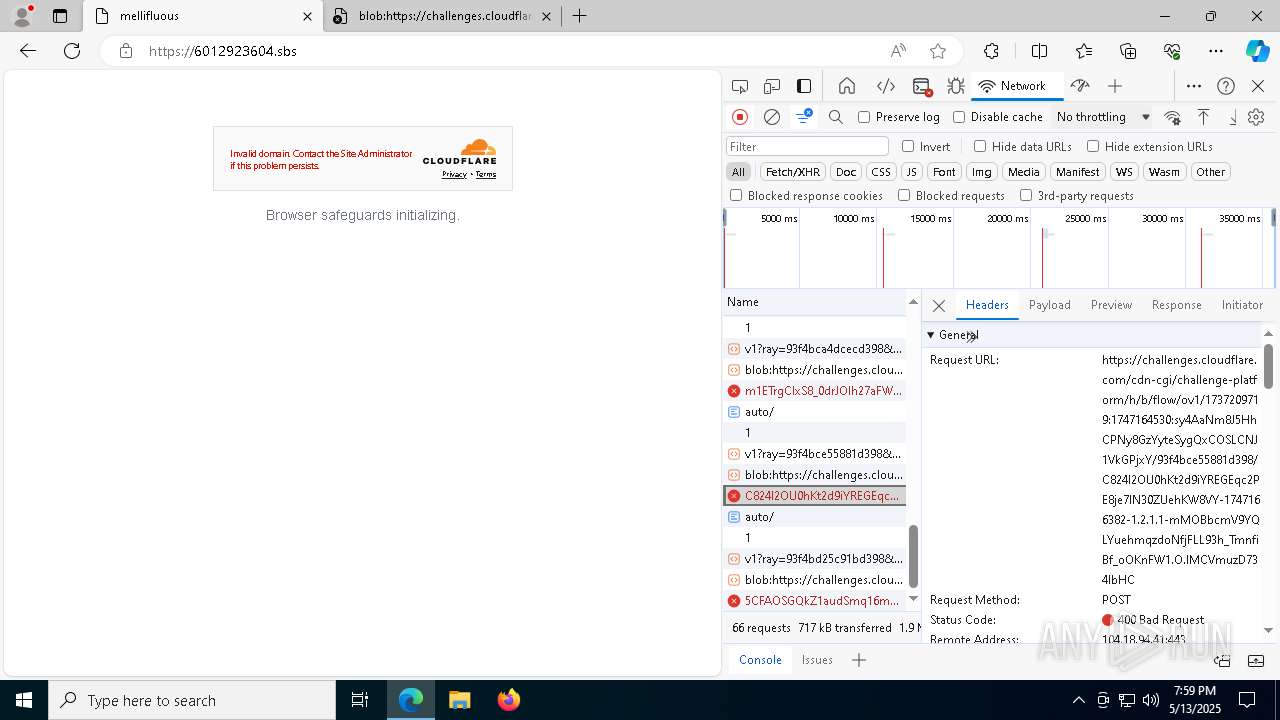Switch to the Preview tab
Viewport: 1280px width, 720px height.
pyautogui.click(x=1111, y=305)
